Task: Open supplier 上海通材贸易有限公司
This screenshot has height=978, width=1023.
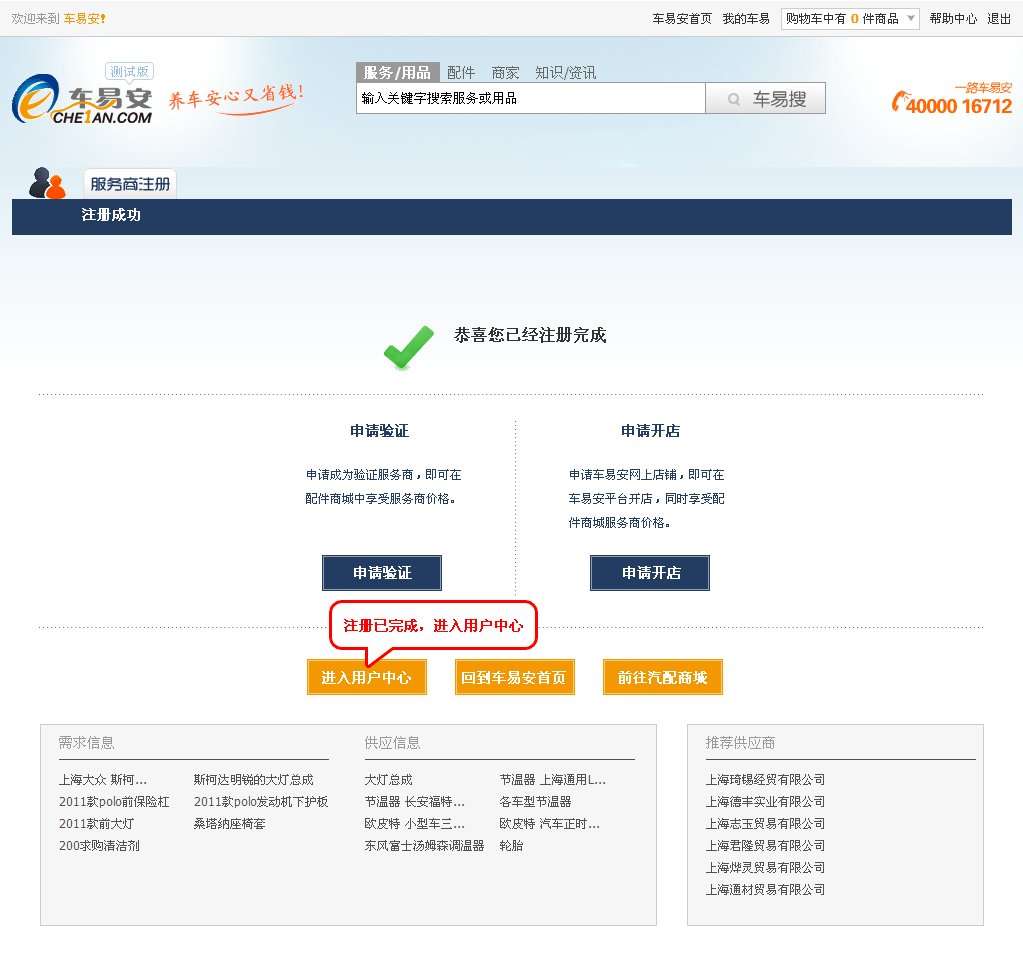Action: [765, 890]
